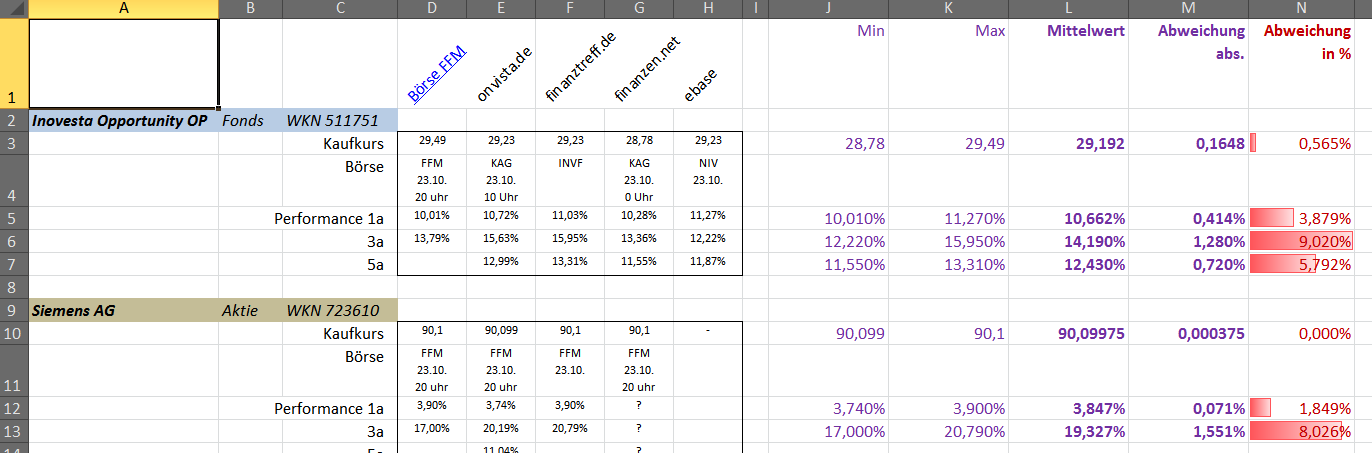This screenshot has width=1372, height=453.
Task: Open the Börse FFM hyperlink
Action: (x=438, y=75)
